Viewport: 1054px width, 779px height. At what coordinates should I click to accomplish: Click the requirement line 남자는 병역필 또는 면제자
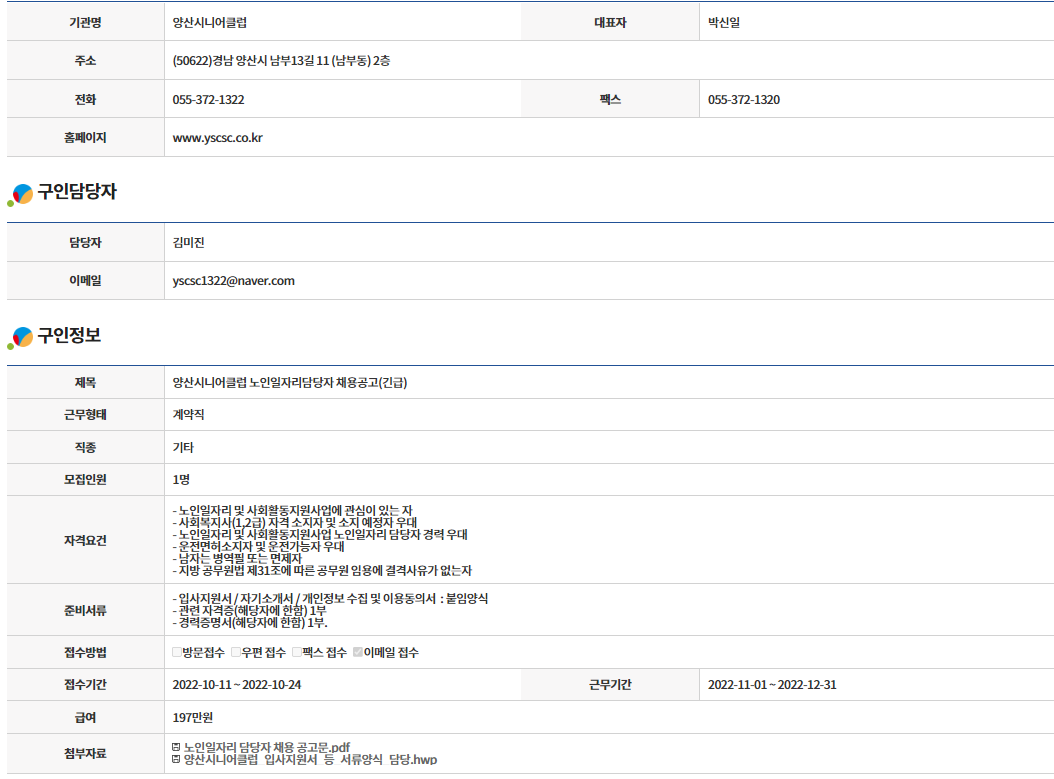tap(237, 559)
